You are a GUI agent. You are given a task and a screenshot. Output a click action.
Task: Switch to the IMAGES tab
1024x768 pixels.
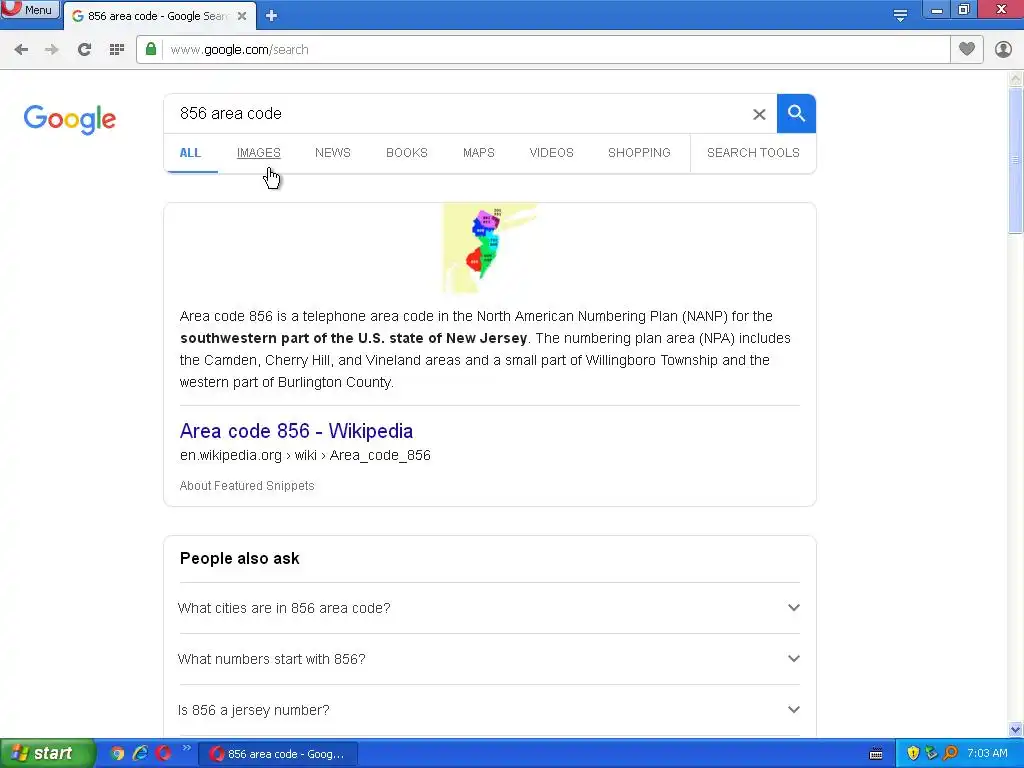pos(259,153)
